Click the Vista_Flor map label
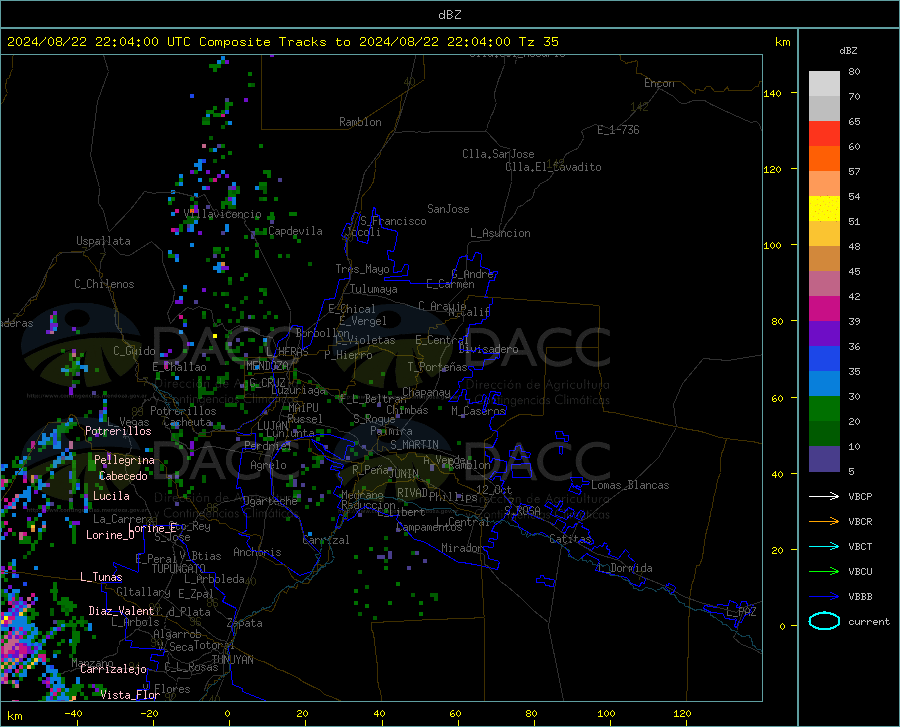The height and width of the screenshot is (727, 900). [130, 695]
